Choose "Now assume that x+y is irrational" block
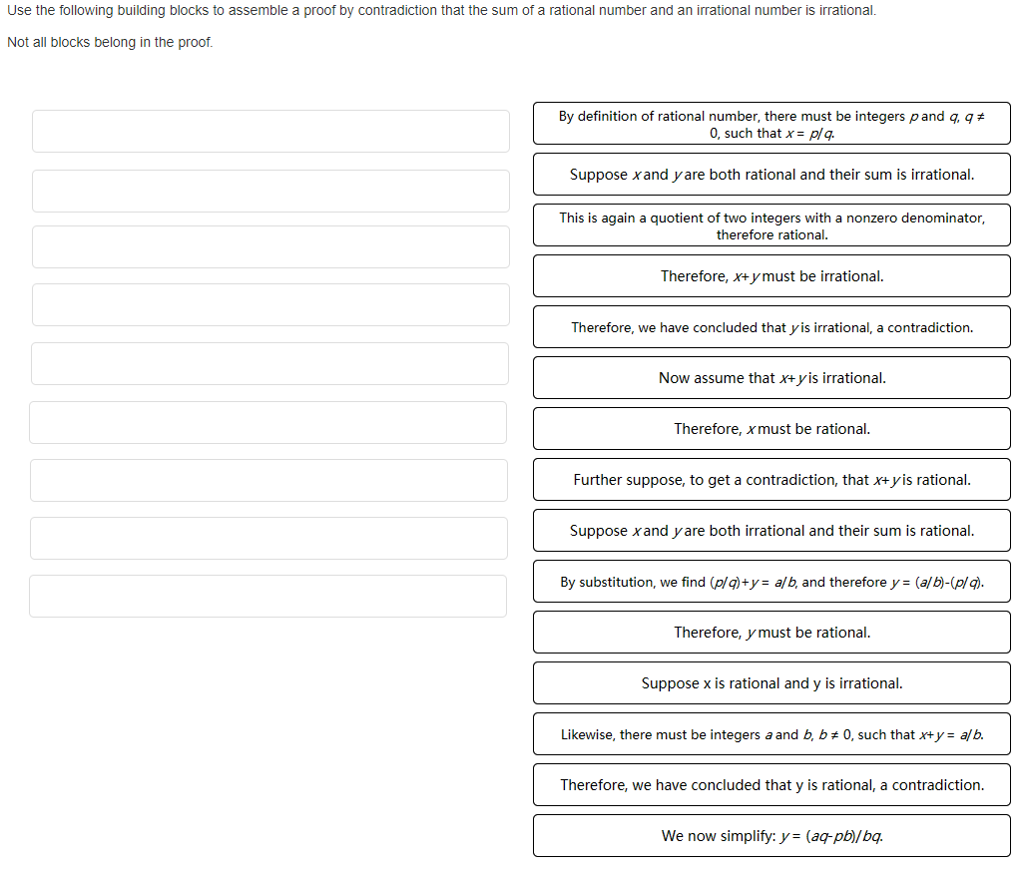Screen dimensions: 1024x874 coord(771,378)
